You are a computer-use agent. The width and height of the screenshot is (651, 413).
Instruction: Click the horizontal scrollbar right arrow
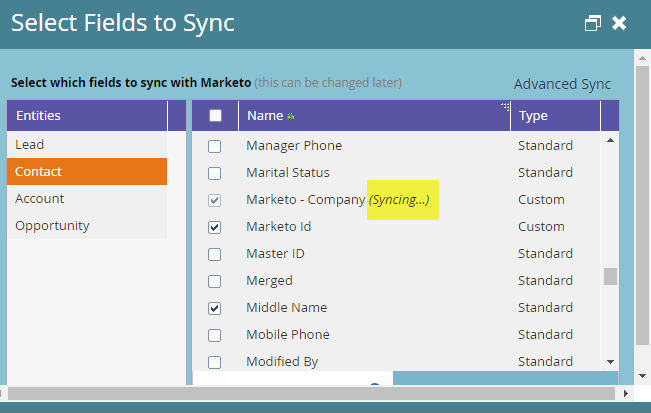point(625,393)
